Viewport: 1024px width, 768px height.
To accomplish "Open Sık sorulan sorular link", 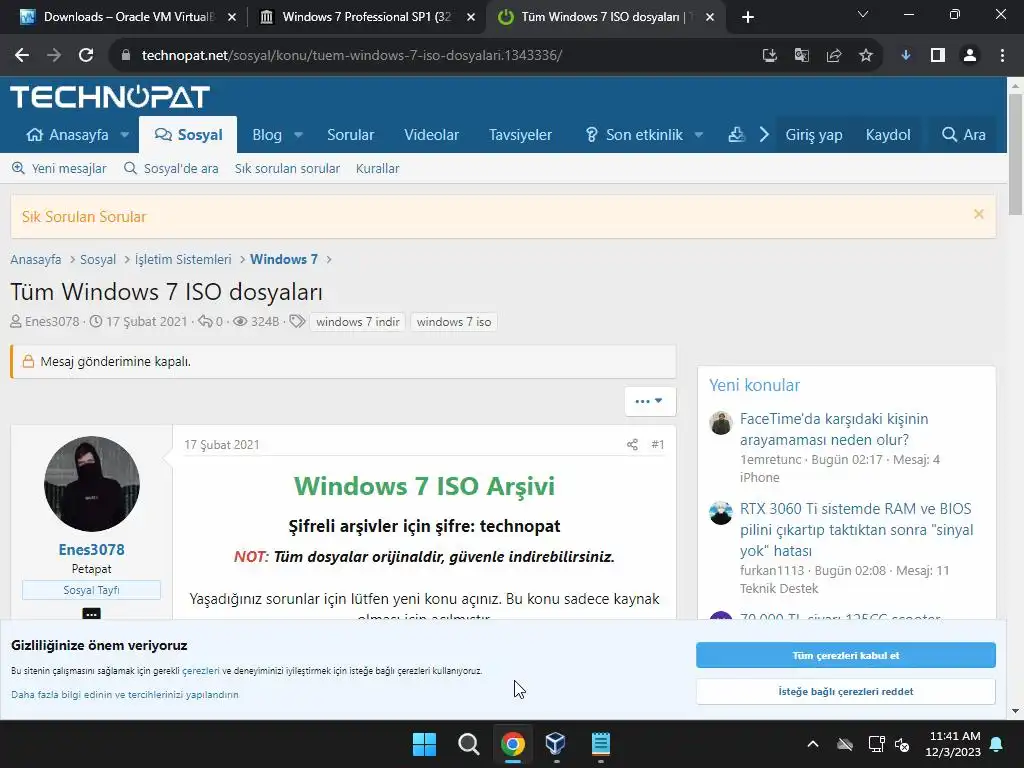I will (287, 168).
